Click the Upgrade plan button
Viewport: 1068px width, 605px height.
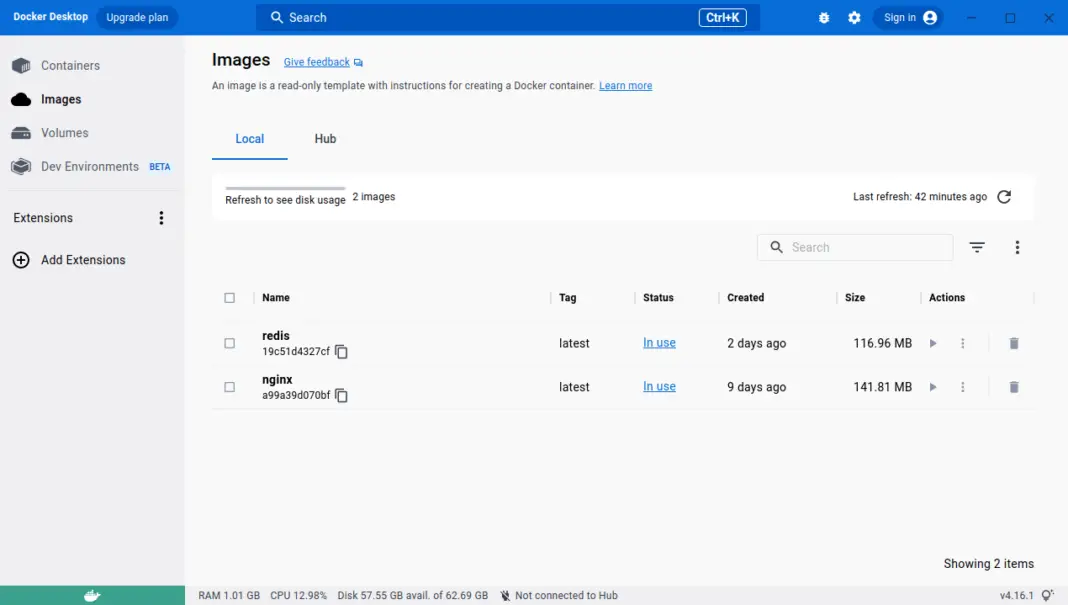pyautogui.click(x=137, y=18)
